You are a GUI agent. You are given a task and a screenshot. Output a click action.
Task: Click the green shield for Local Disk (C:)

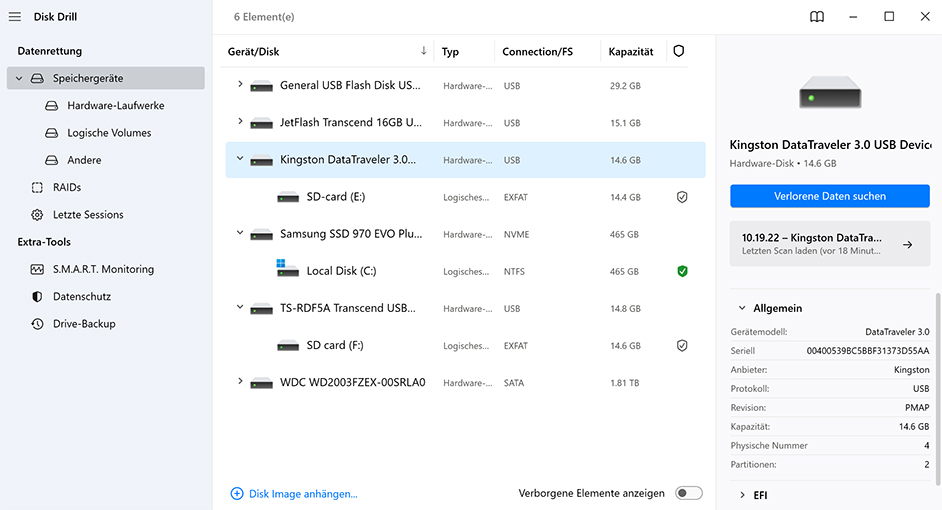(682, 272)
